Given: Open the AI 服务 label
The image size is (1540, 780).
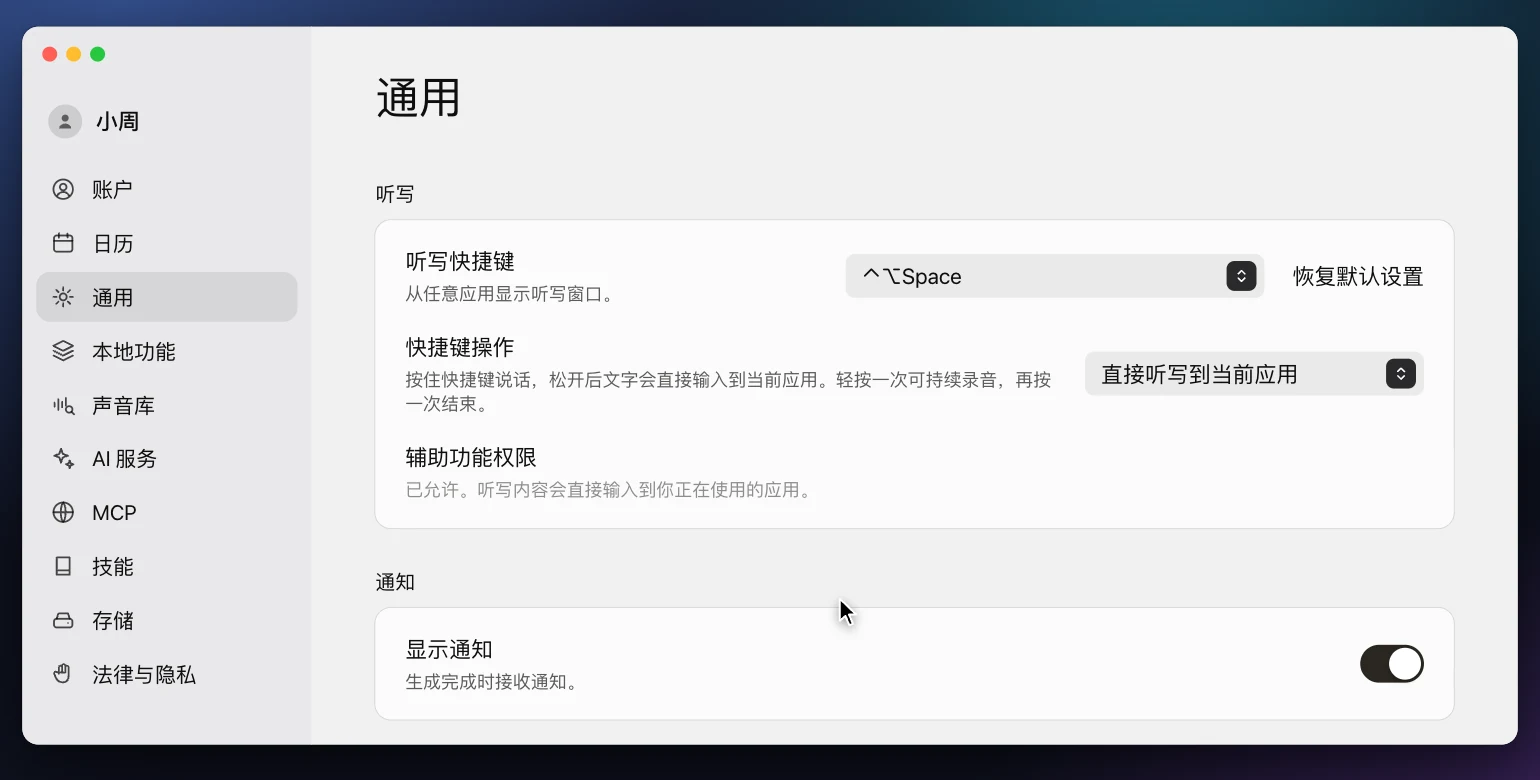Looking at the screenshot, I should [124, 459].
